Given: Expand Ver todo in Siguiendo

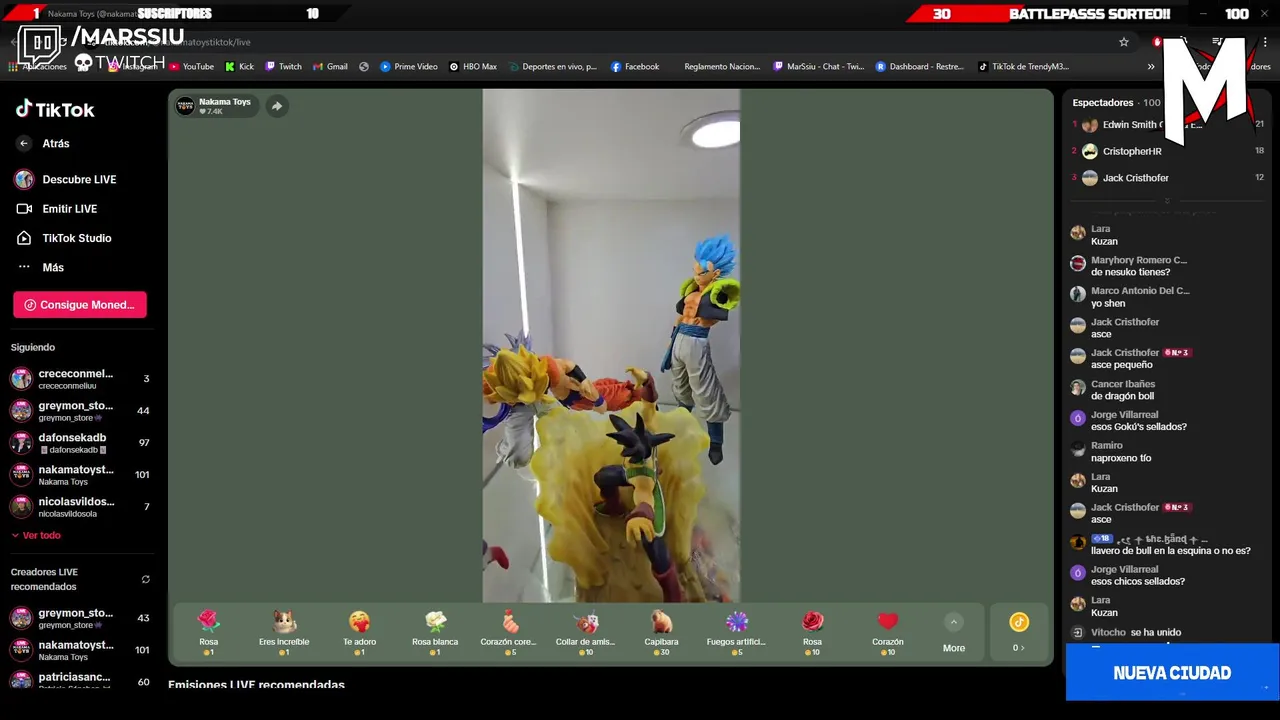Looking at the screenshot, I should pyautogui.click(x=36, y=535).
